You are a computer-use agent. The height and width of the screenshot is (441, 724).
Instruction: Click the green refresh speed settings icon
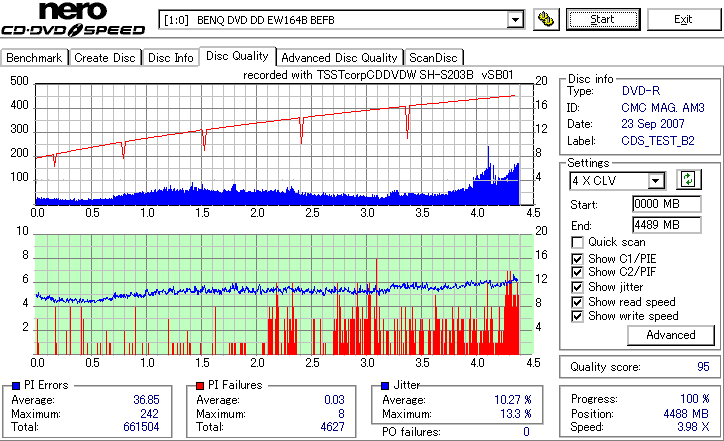[x=688, y=180]
